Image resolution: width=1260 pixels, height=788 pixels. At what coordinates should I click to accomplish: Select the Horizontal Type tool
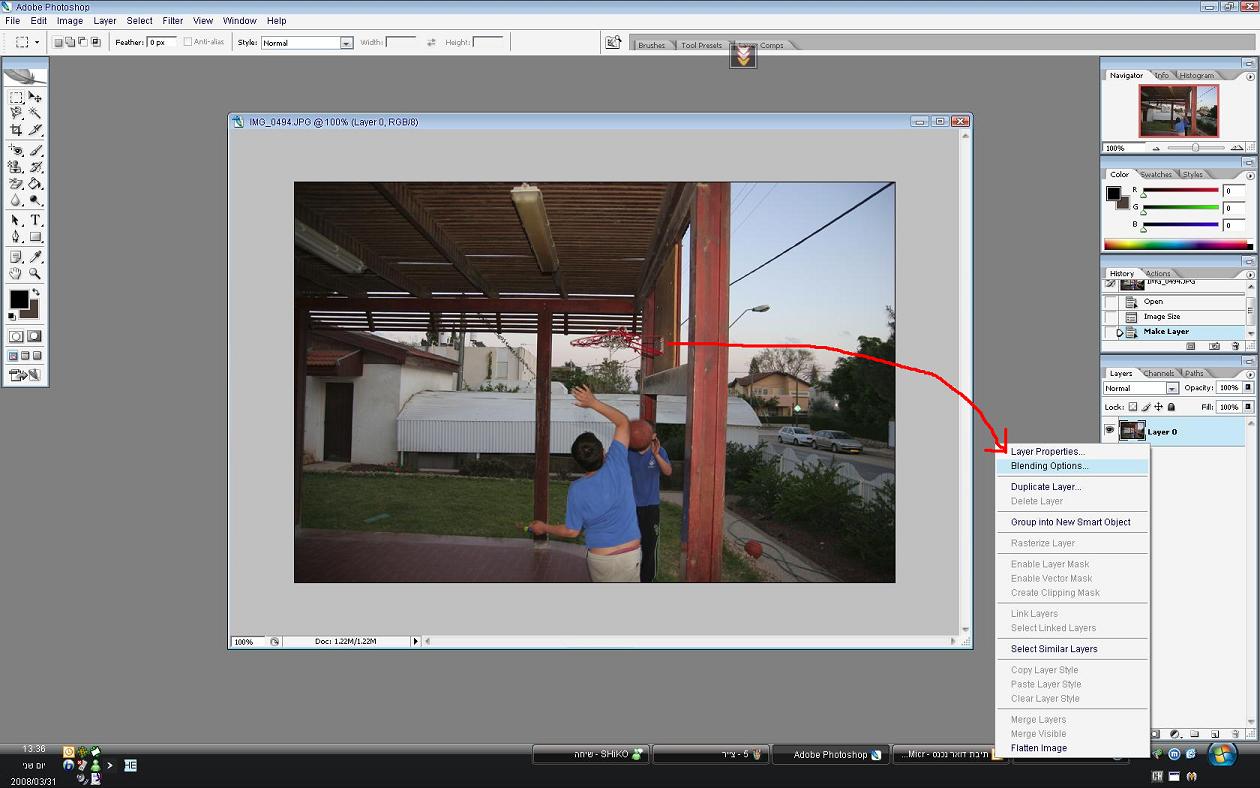click(x=35, y=220)
